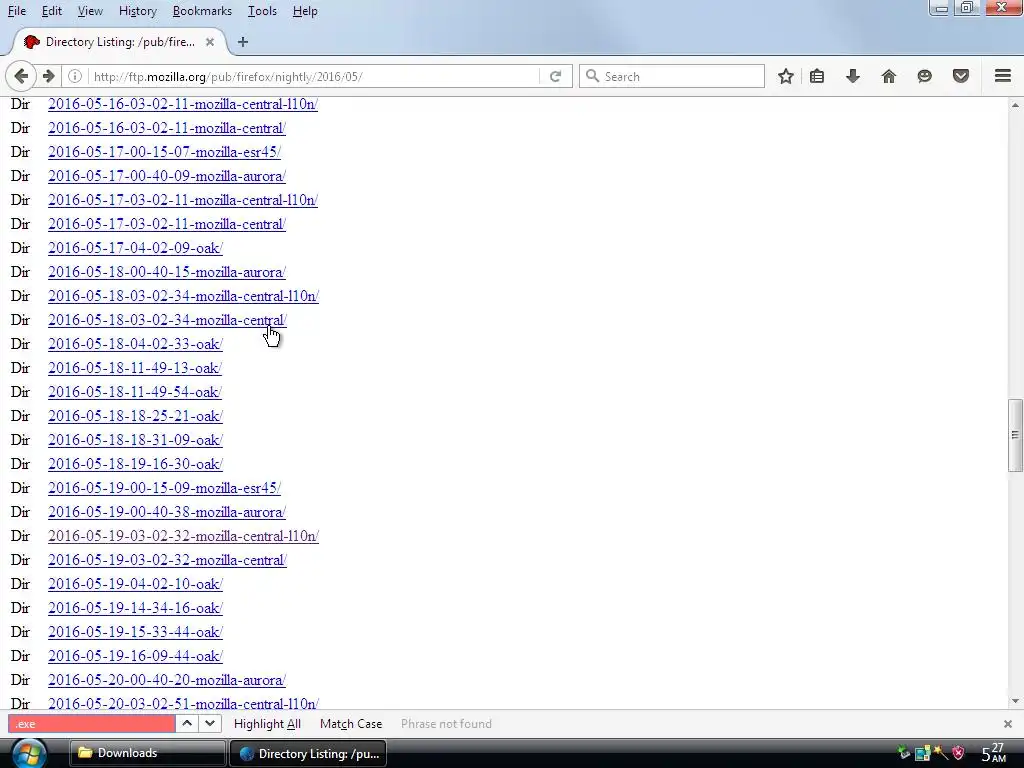Screen dimensions: 1024x768
Task: Open 2016-05-17-04-02-09-oak/ link
Action: pyautogui.click(x=135, y=248)
